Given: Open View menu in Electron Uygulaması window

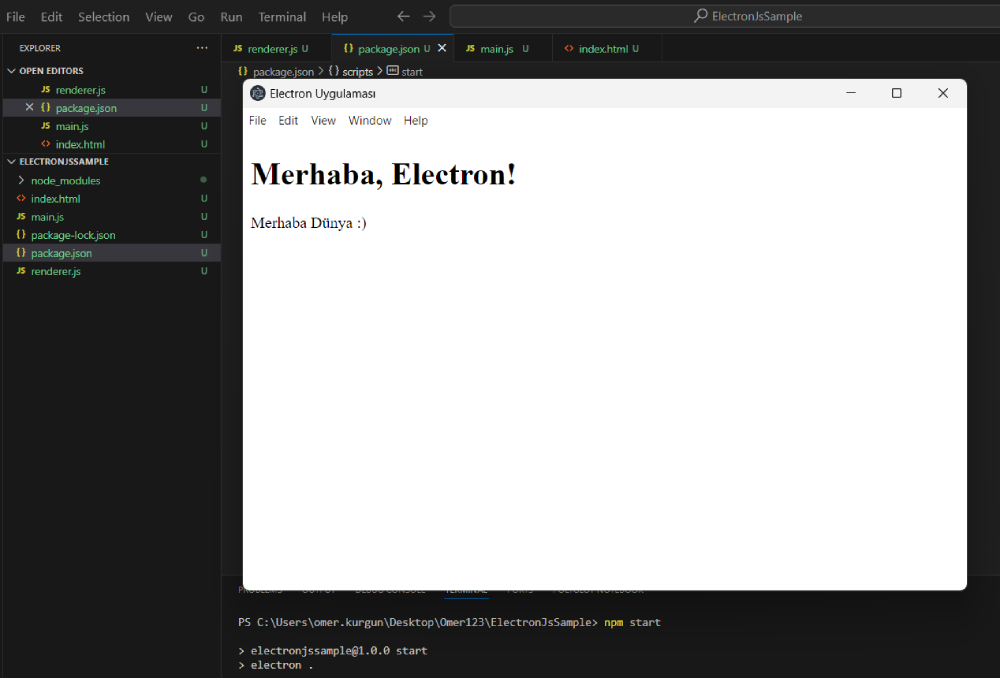Looking at the screenshot, I should (x=323, y=121).
